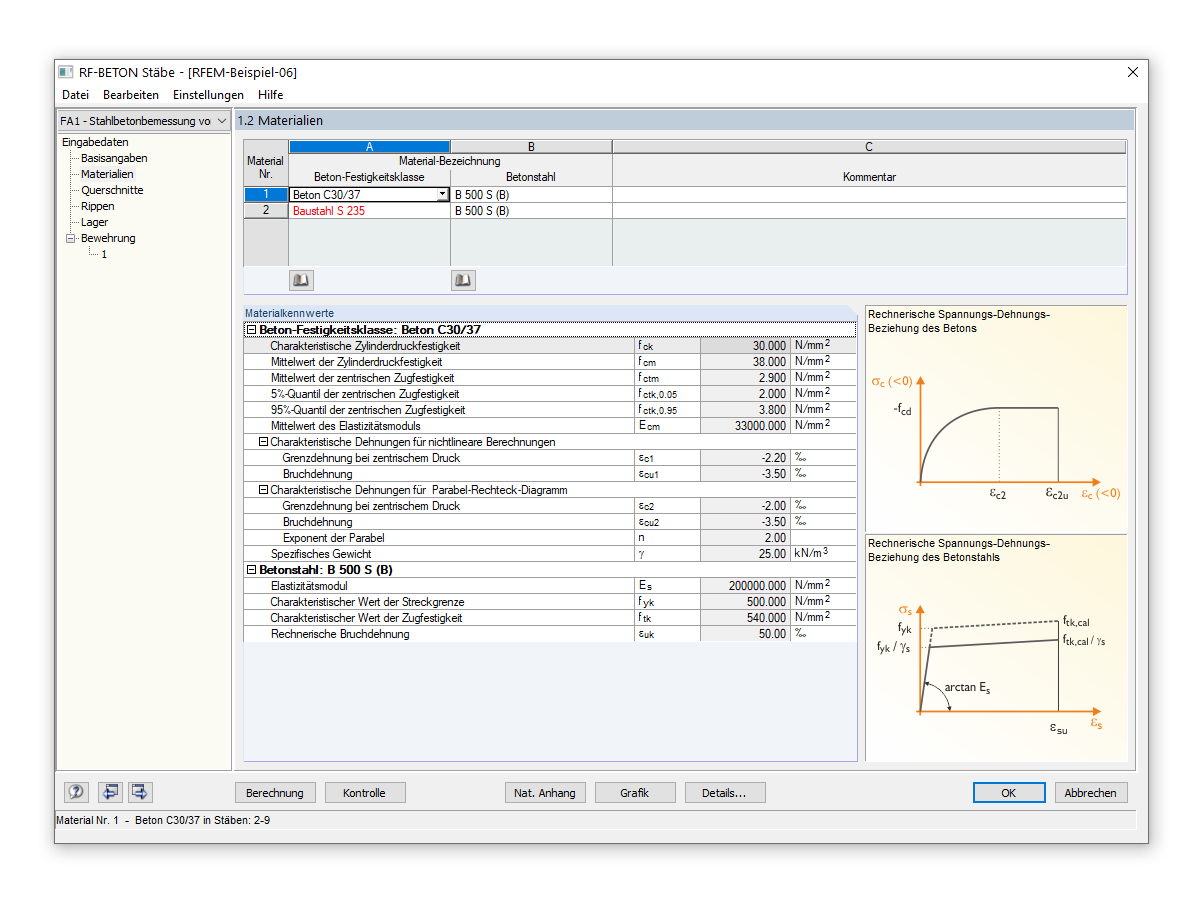Select Rippen in the navigator tree
The image size is (1200, 900).
98,206
